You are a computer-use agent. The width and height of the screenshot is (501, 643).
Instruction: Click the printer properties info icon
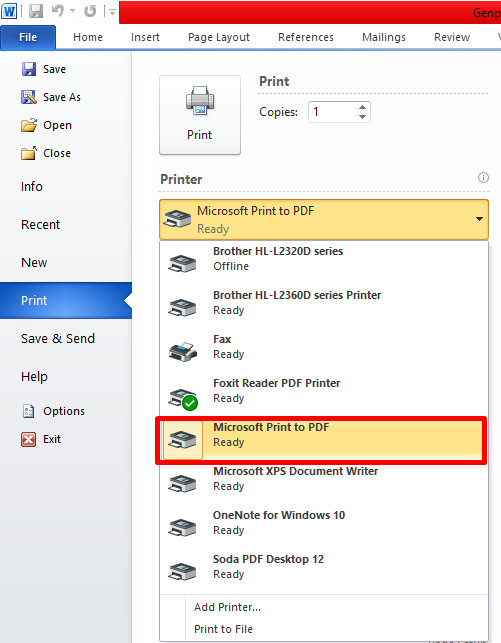point(483,178)
